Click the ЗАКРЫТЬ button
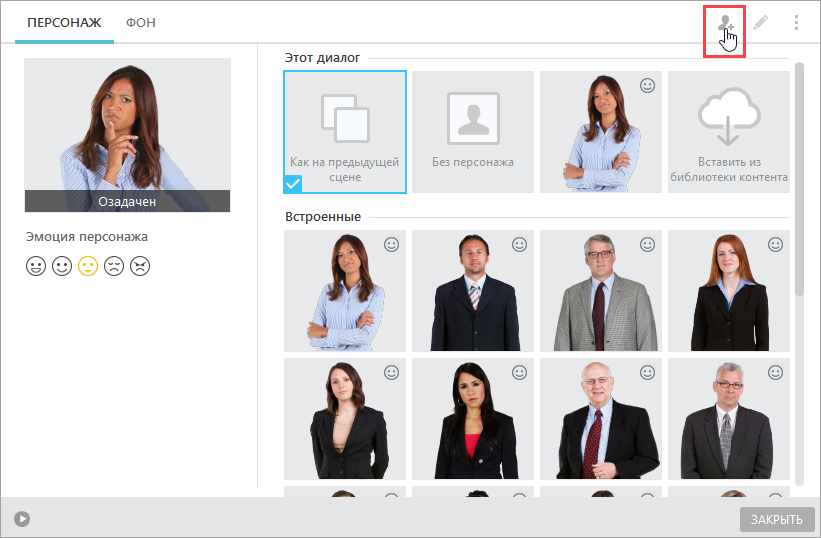Viewport: 821px width, 538px height. click(776, 519)
